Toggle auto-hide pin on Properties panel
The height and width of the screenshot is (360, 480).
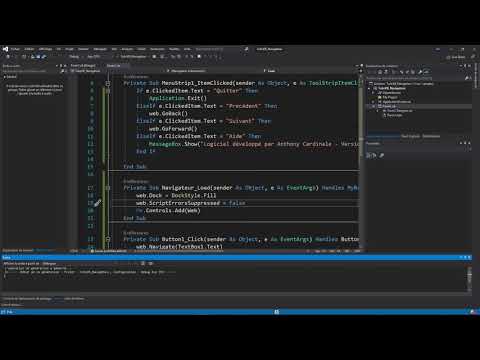point(465,143)
